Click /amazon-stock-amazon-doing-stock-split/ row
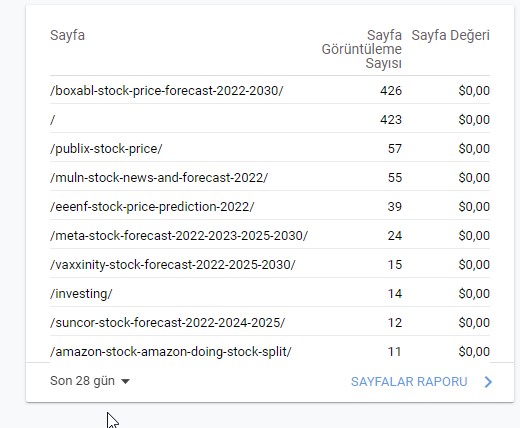Screen dimensions: 520x428 [x=270, y=351]
